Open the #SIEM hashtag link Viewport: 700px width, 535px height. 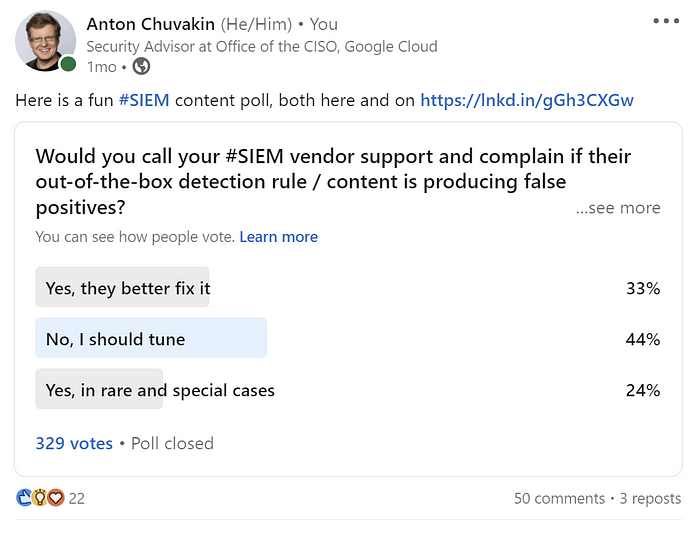tap(144, 100)
